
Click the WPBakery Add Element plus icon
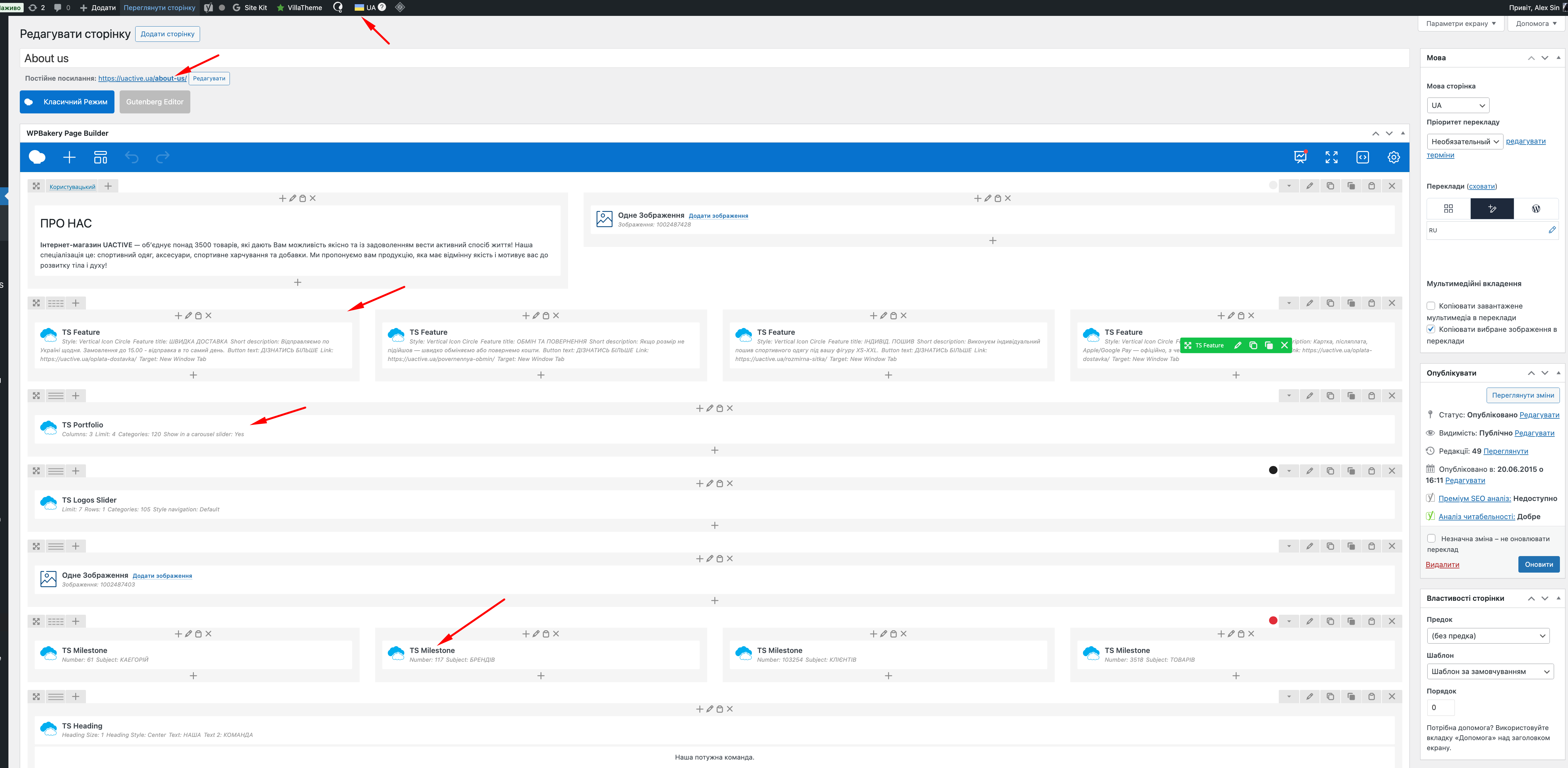pos(69,157)
